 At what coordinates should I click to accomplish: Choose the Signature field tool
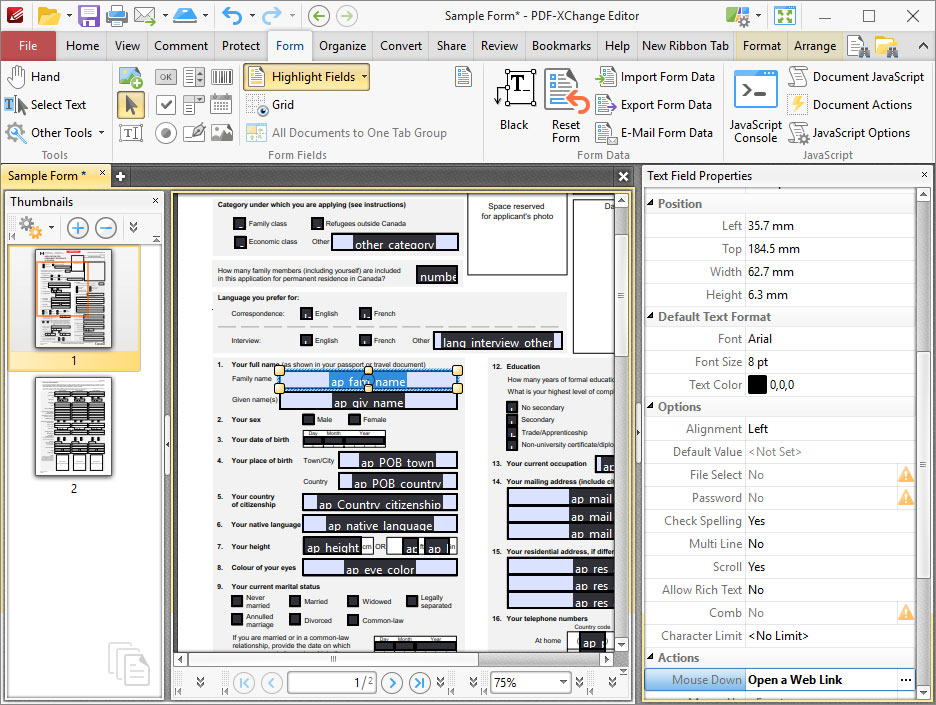point(194,133)
